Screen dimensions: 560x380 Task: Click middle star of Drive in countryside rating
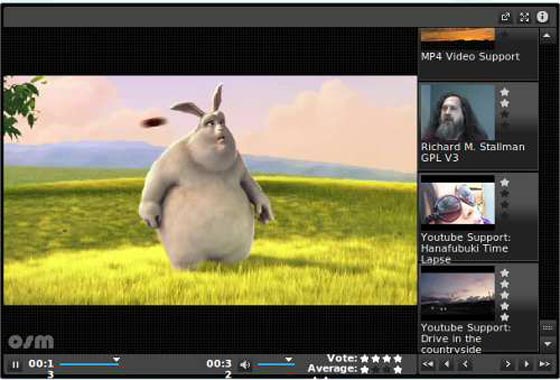(x=504, y=295)
